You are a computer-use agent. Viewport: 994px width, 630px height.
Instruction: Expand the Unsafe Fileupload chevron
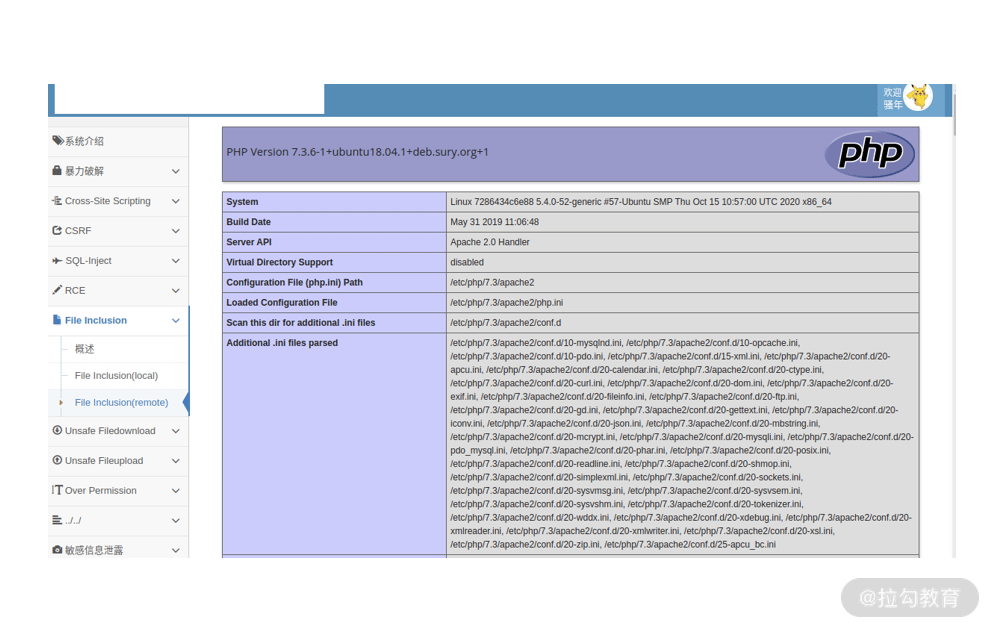[x=176, y=461]
